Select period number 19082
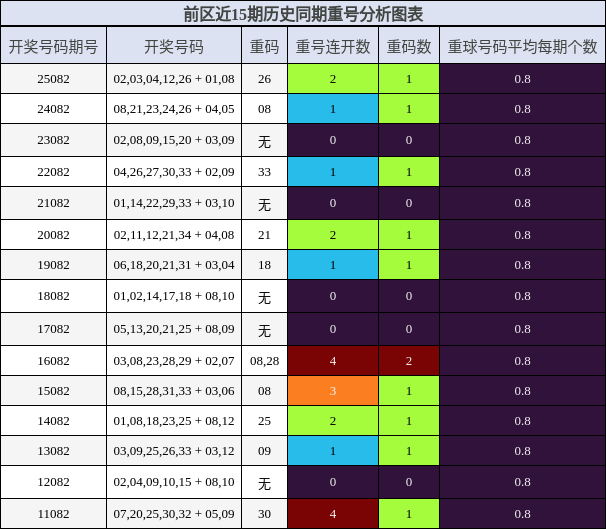 tap(53, 265)
